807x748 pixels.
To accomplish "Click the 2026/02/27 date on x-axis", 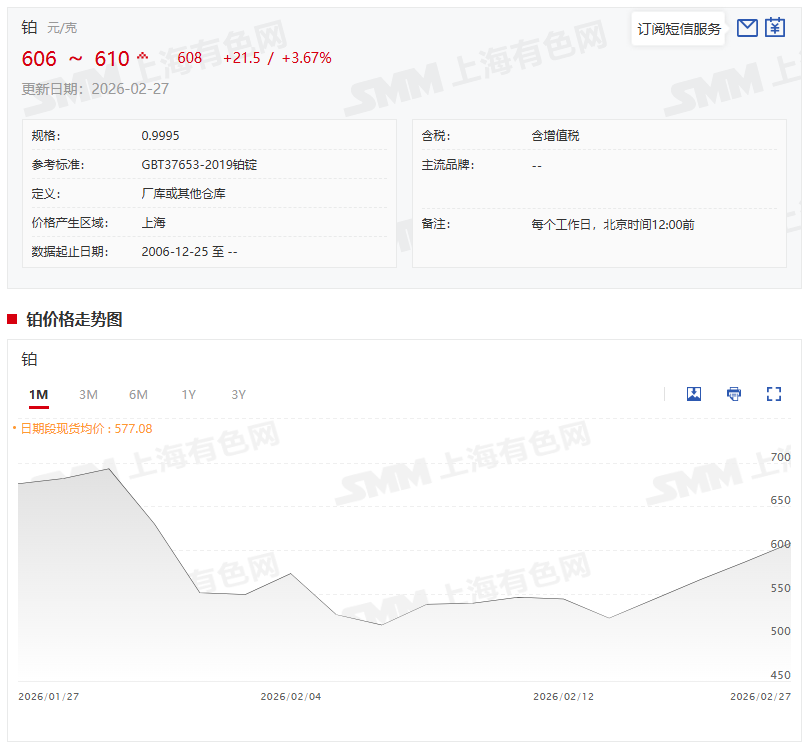I will pyautogui.click(x=760, y=696).
